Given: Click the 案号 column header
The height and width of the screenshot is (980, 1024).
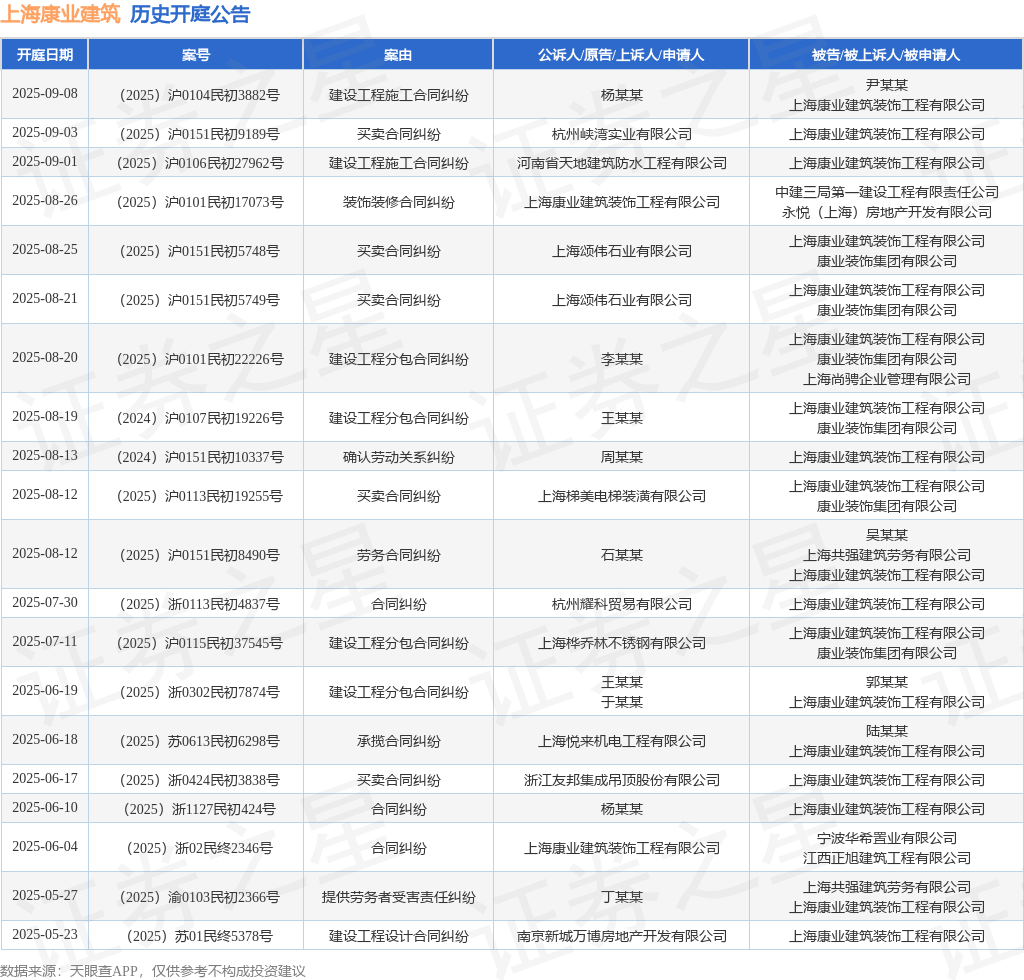Looking at the screenshot, I should click(196, 55).
